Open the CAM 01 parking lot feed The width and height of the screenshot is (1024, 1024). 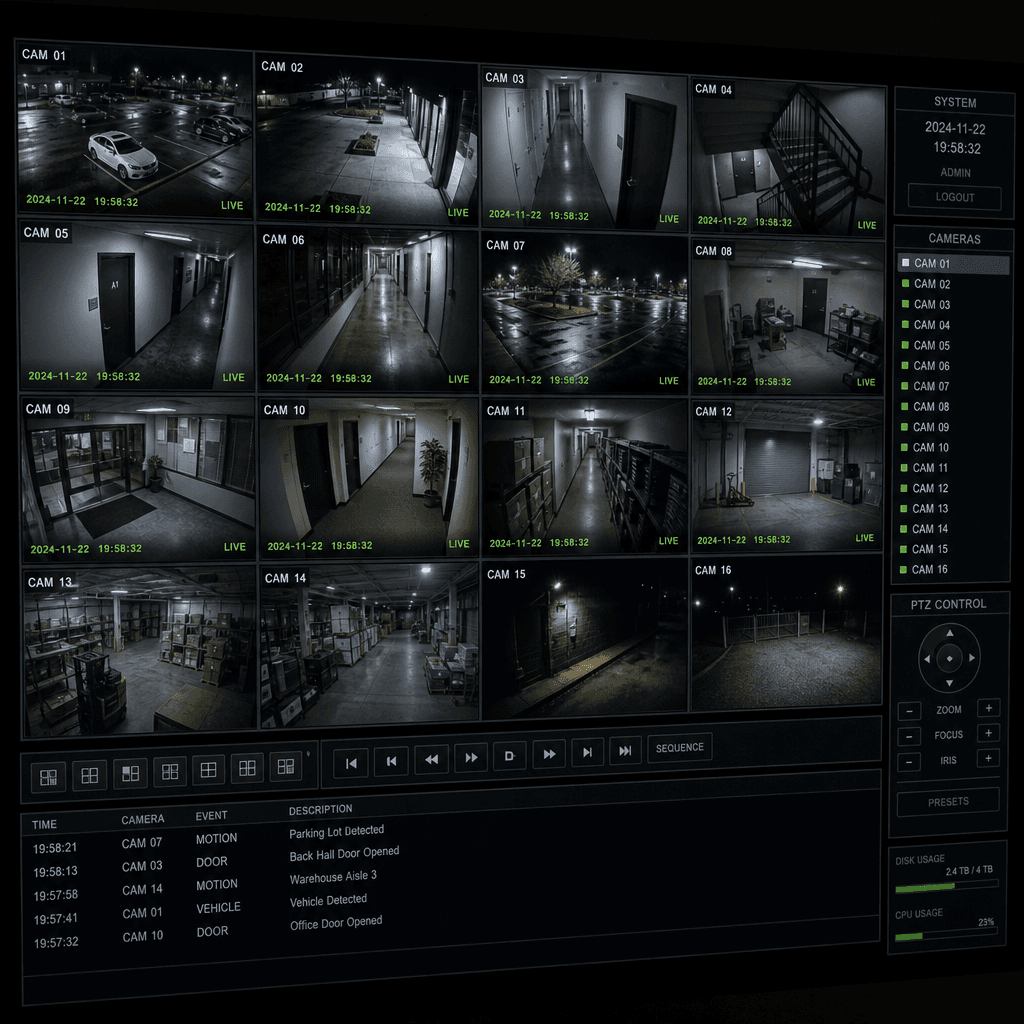[135, 129]
